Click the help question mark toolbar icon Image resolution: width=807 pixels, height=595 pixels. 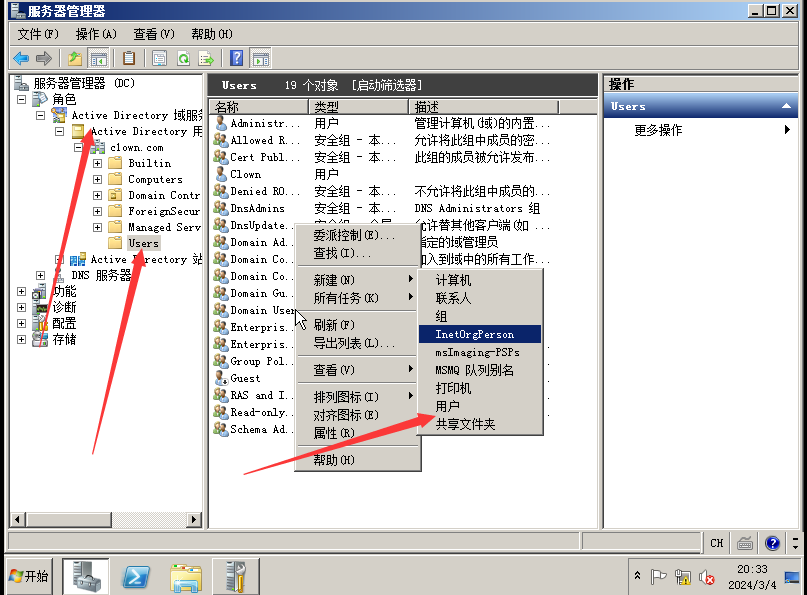237,58
